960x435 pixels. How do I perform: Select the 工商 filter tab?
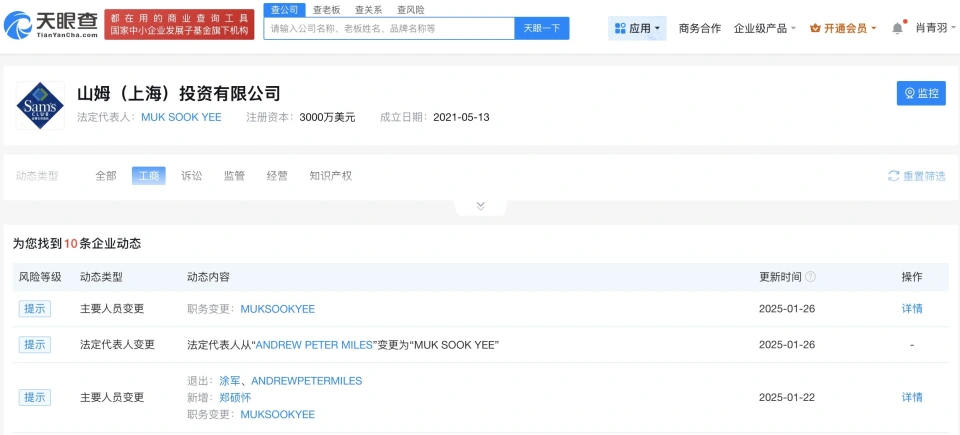(x=149, y=176)
